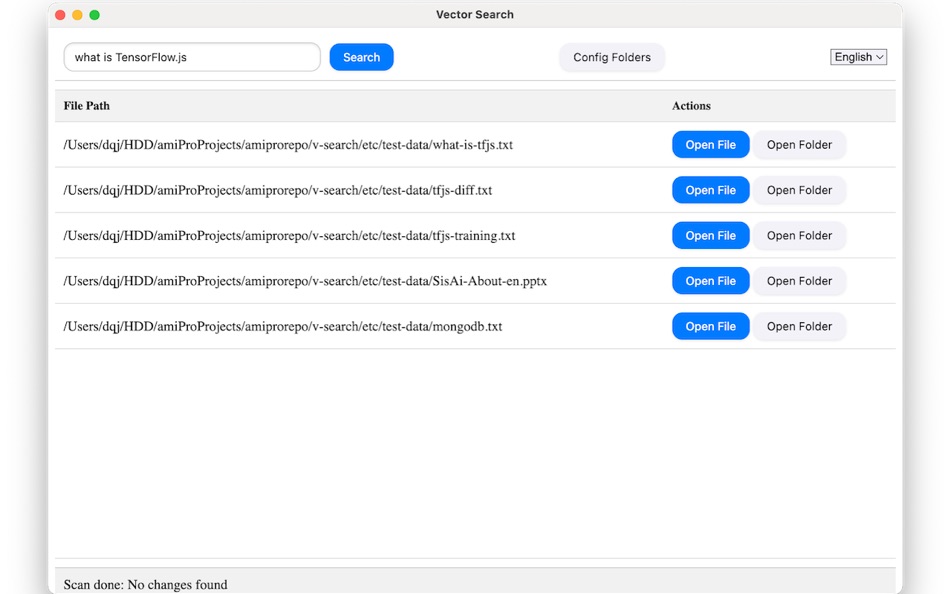Click the Actions column header
The width and height of the screenshot is (950, 594).
691,105
